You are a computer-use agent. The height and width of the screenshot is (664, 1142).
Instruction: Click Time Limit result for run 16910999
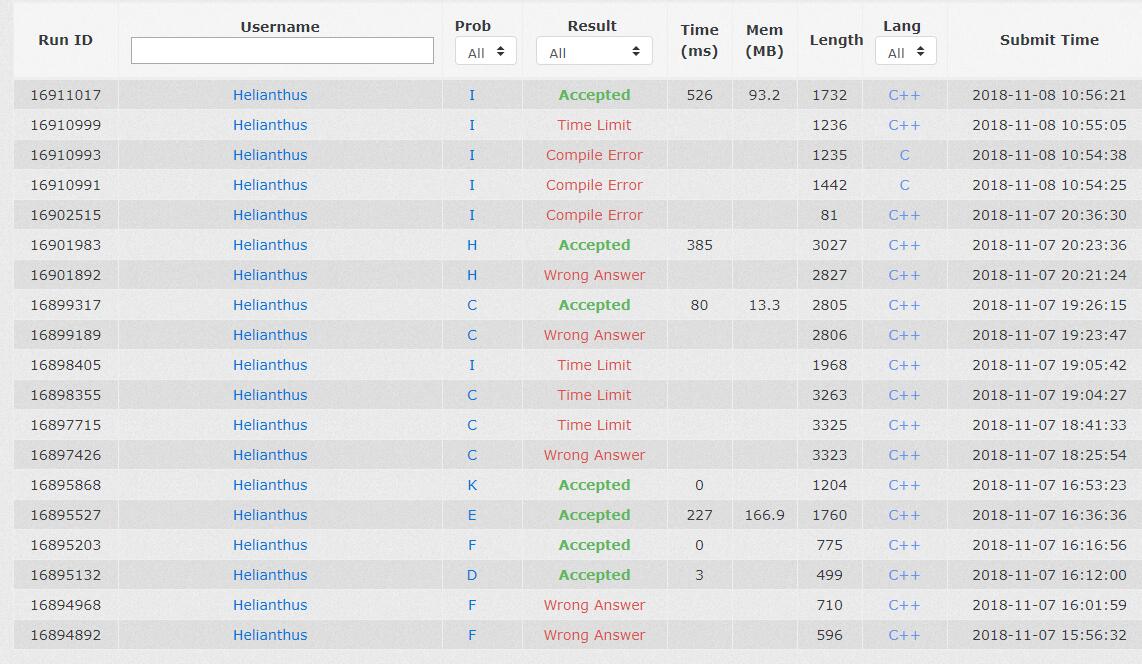pos(594,125)
